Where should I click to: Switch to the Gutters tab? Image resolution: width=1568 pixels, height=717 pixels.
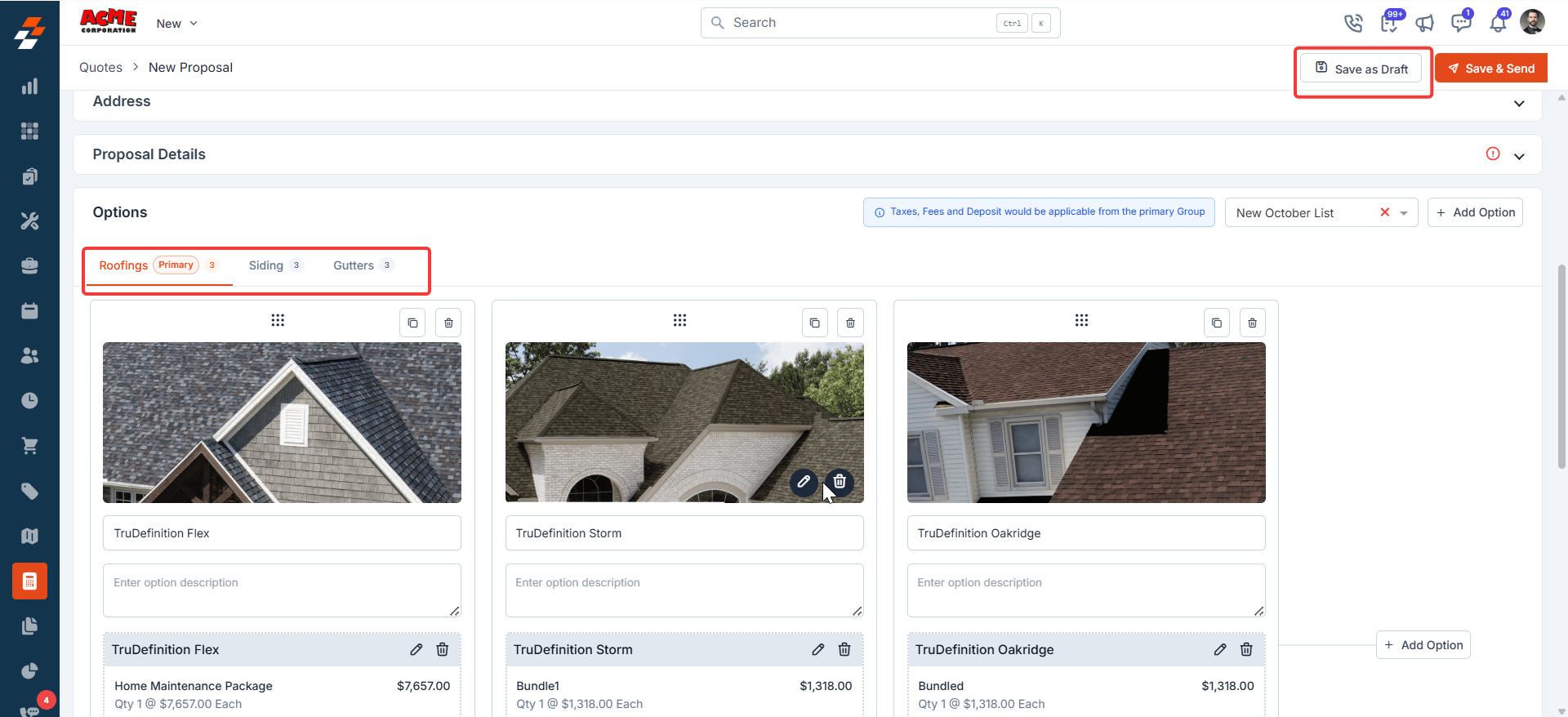(363, 265)
